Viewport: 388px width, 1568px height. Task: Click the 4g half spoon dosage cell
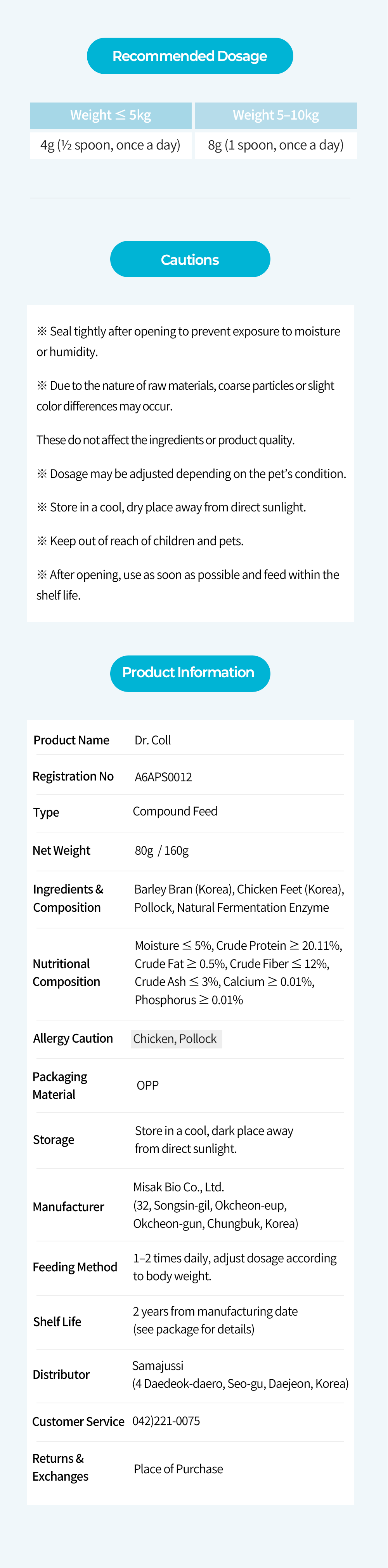[111, 145]
